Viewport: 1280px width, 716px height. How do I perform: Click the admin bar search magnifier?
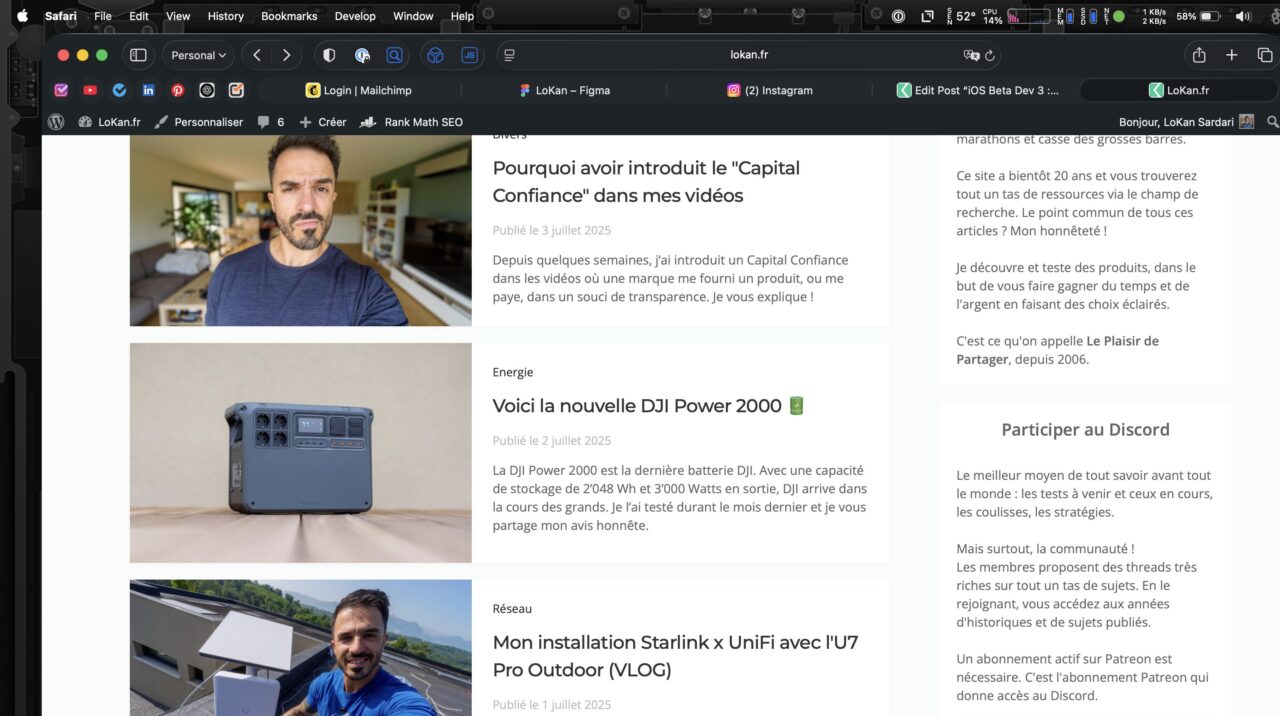[1272, 122]
